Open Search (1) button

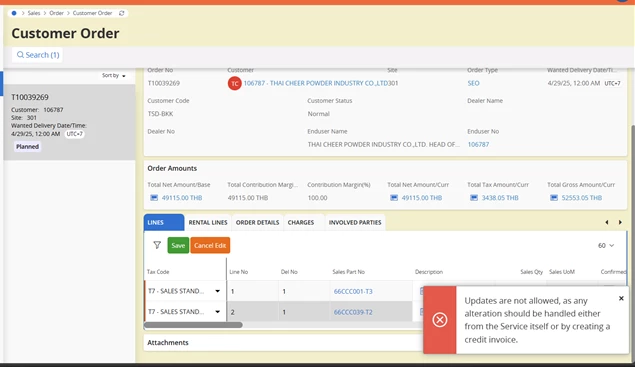(38, 55)
